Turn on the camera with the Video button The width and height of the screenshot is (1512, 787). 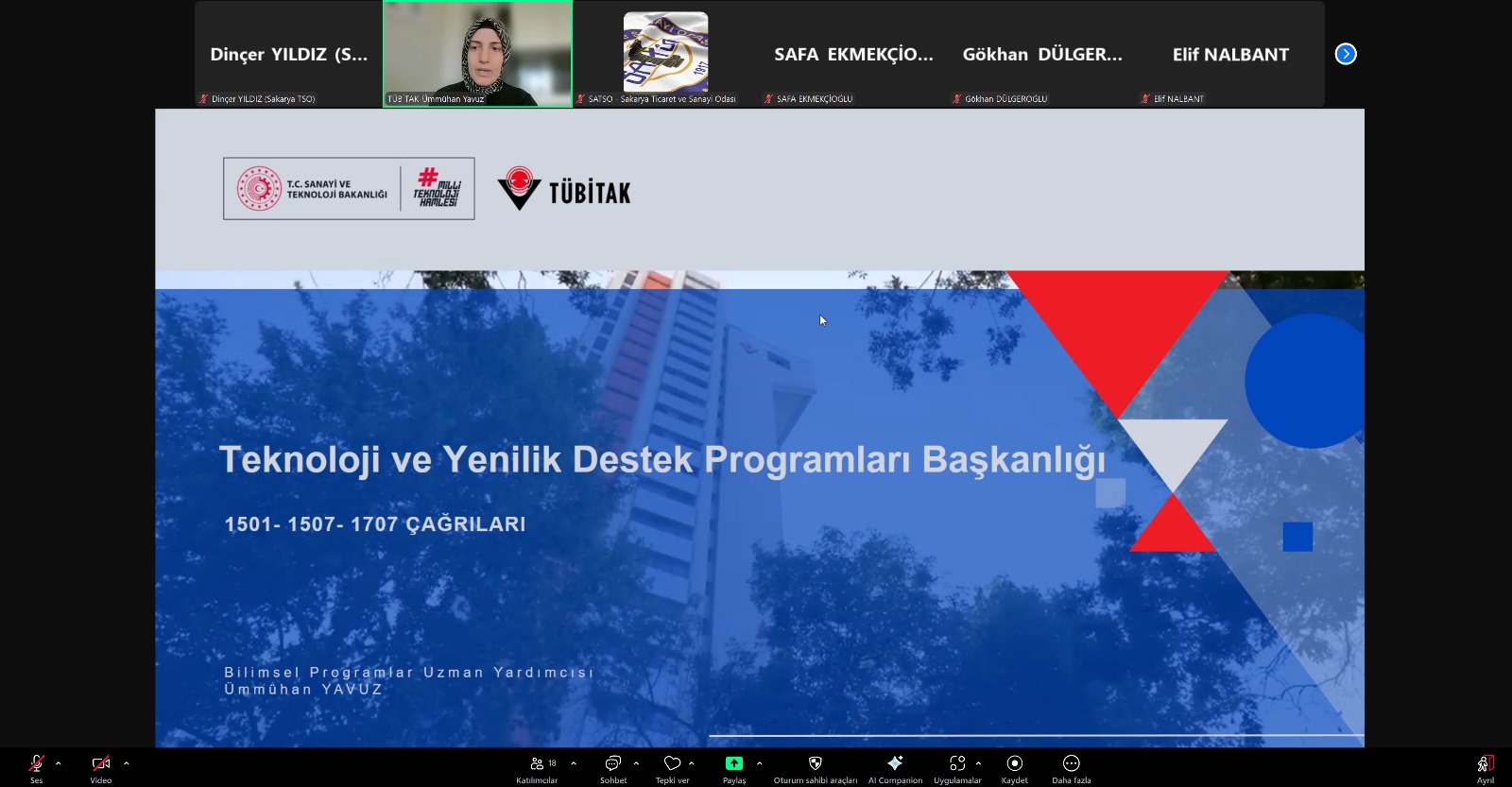(x=100, y=764)
